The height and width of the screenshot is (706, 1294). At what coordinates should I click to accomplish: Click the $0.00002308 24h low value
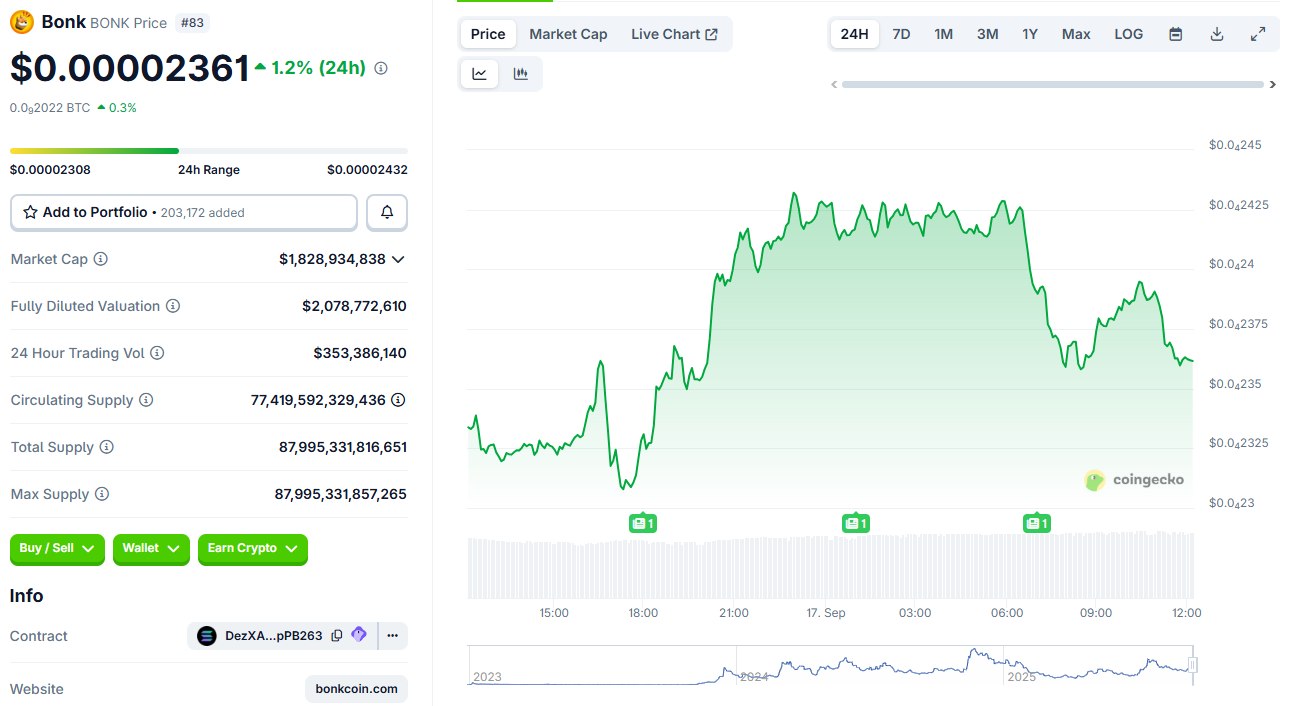pyautogui.click(x=50, y=170)
